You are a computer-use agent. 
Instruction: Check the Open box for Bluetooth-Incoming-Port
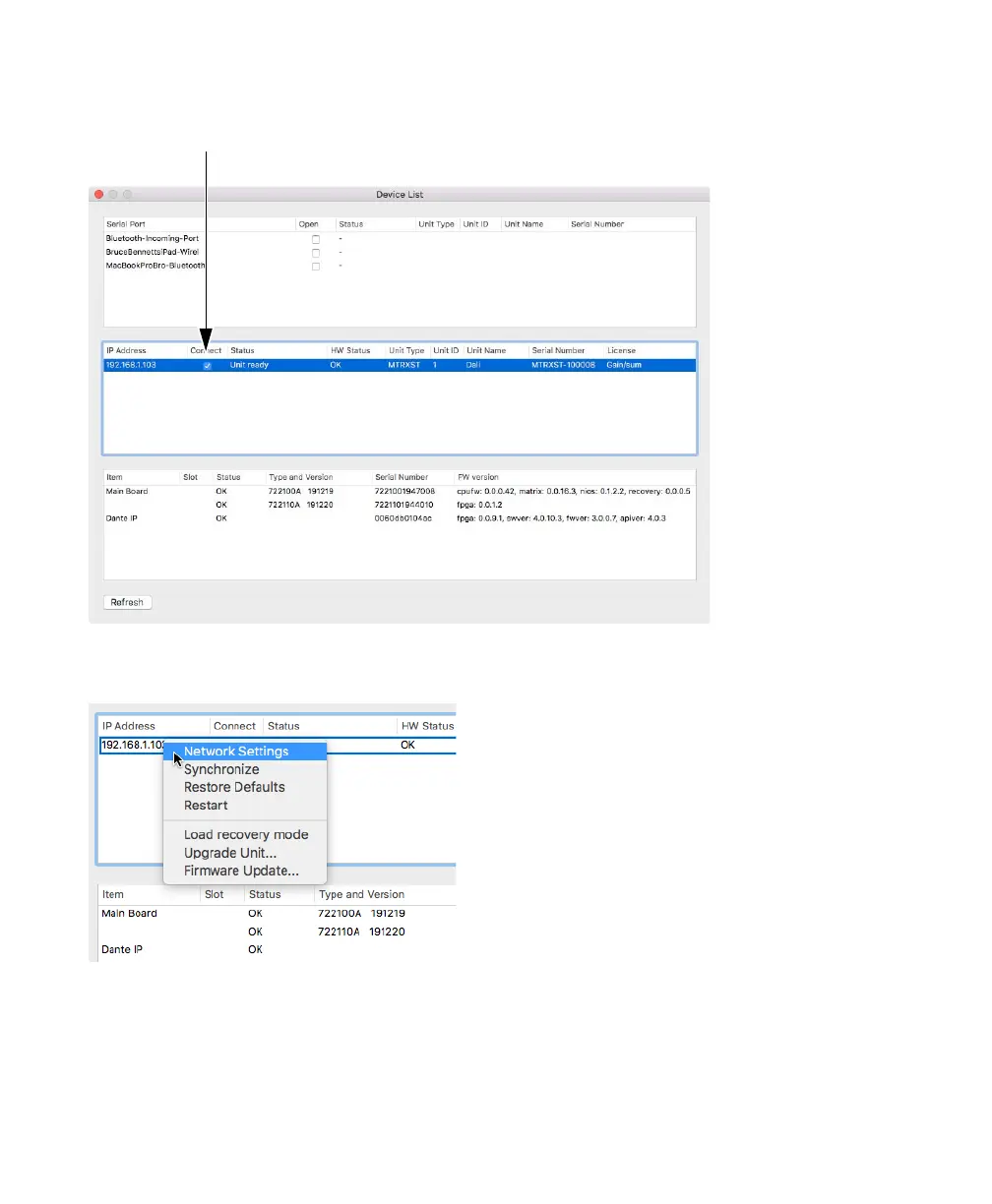[x=316, y=239]
